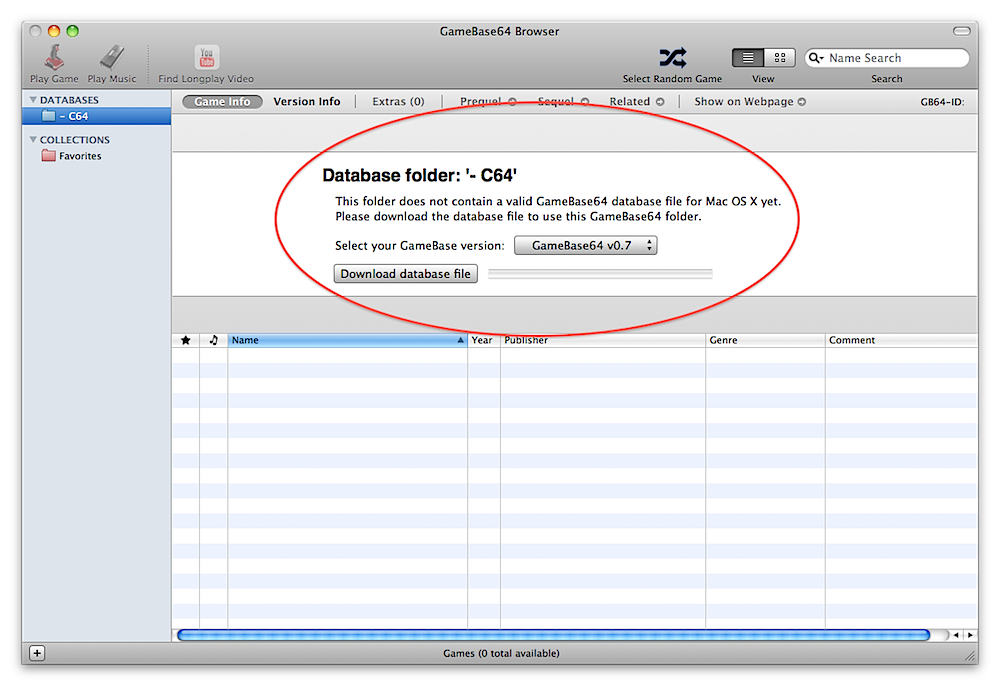Click the scroll left arrow
Screen dimensions: 1000x686
955,635
